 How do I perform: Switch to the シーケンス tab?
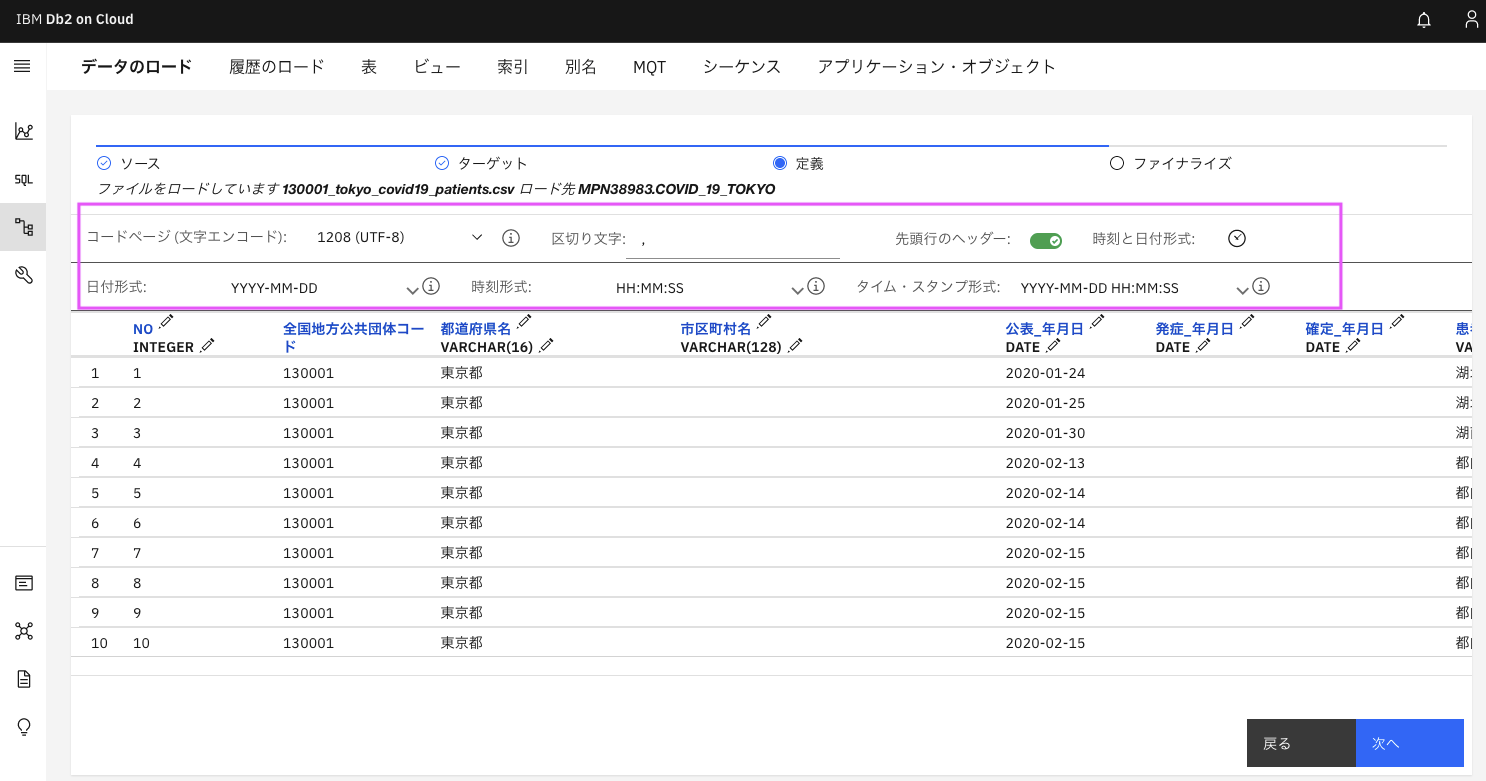tap(742, 67)
